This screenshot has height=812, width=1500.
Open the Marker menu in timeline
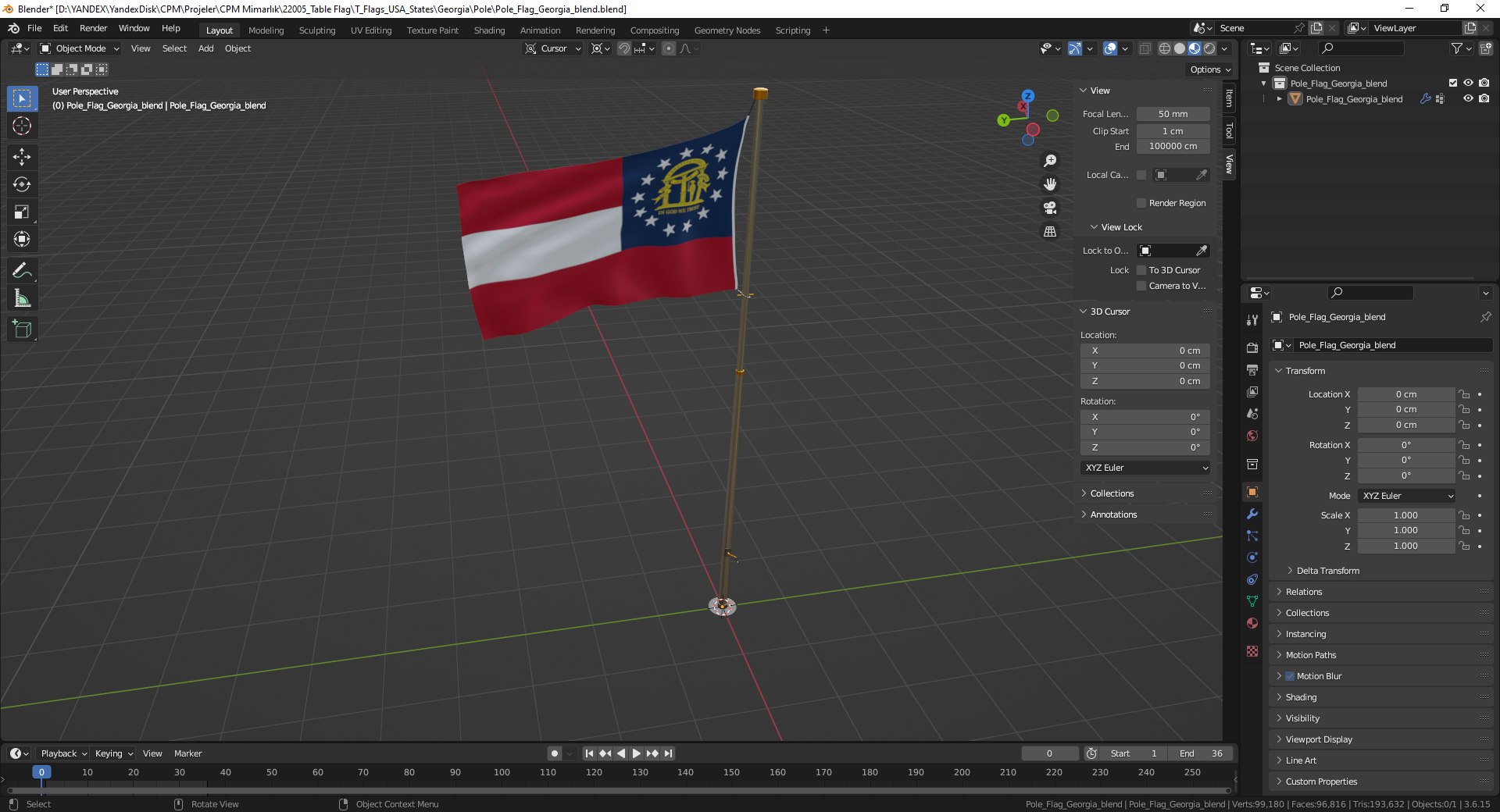[x=187, y=753]
